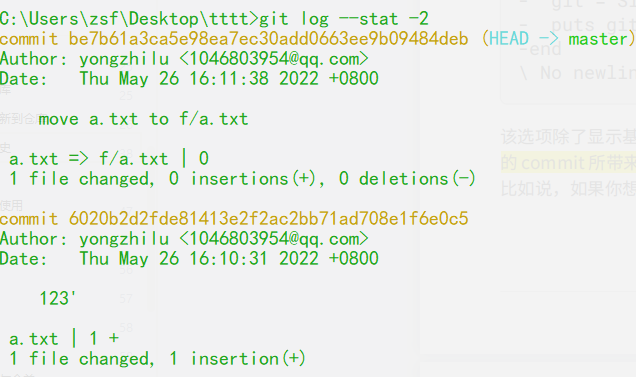Click the commit hash starting with be7b61a3
The height and width of the screenshot is (377, 636).
pyautogui.click(x=268, y=39)
